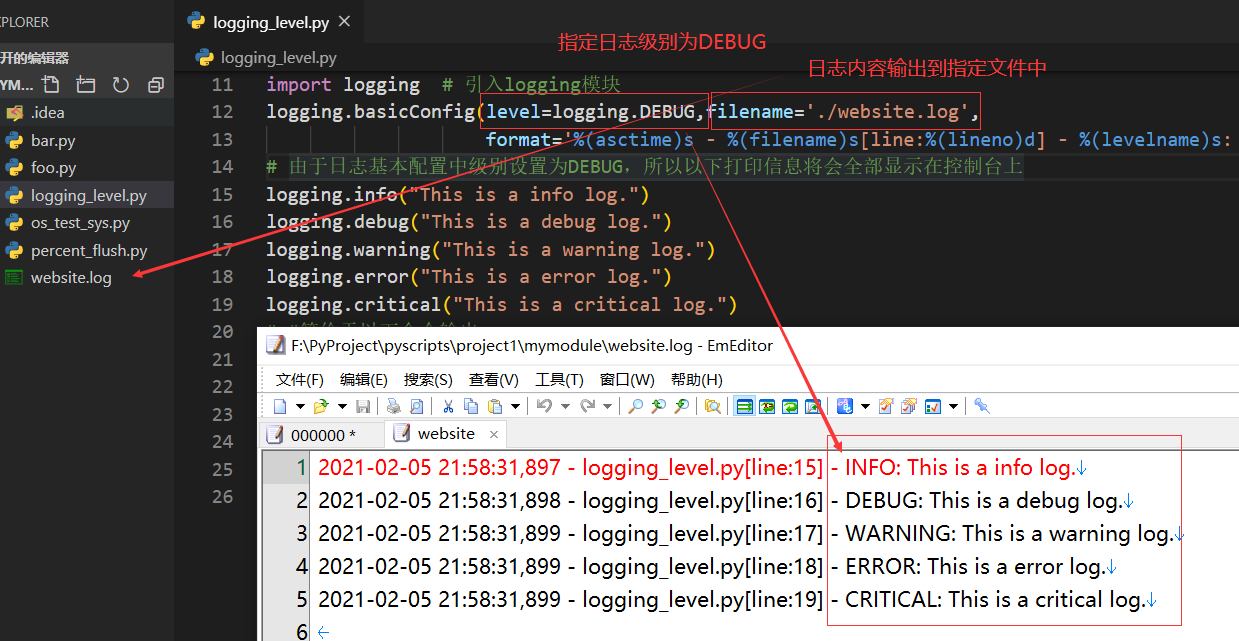
Task: Click the Save floppy icon in EmEditor
Action: (x=363, y=406)
